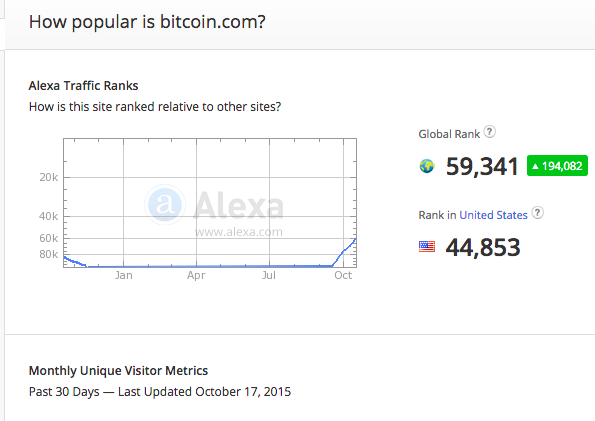The width and height of the screenshot is (595, 421).
Task: Click the green up-arrow in rank change badge
Action: tap(535, 166)
